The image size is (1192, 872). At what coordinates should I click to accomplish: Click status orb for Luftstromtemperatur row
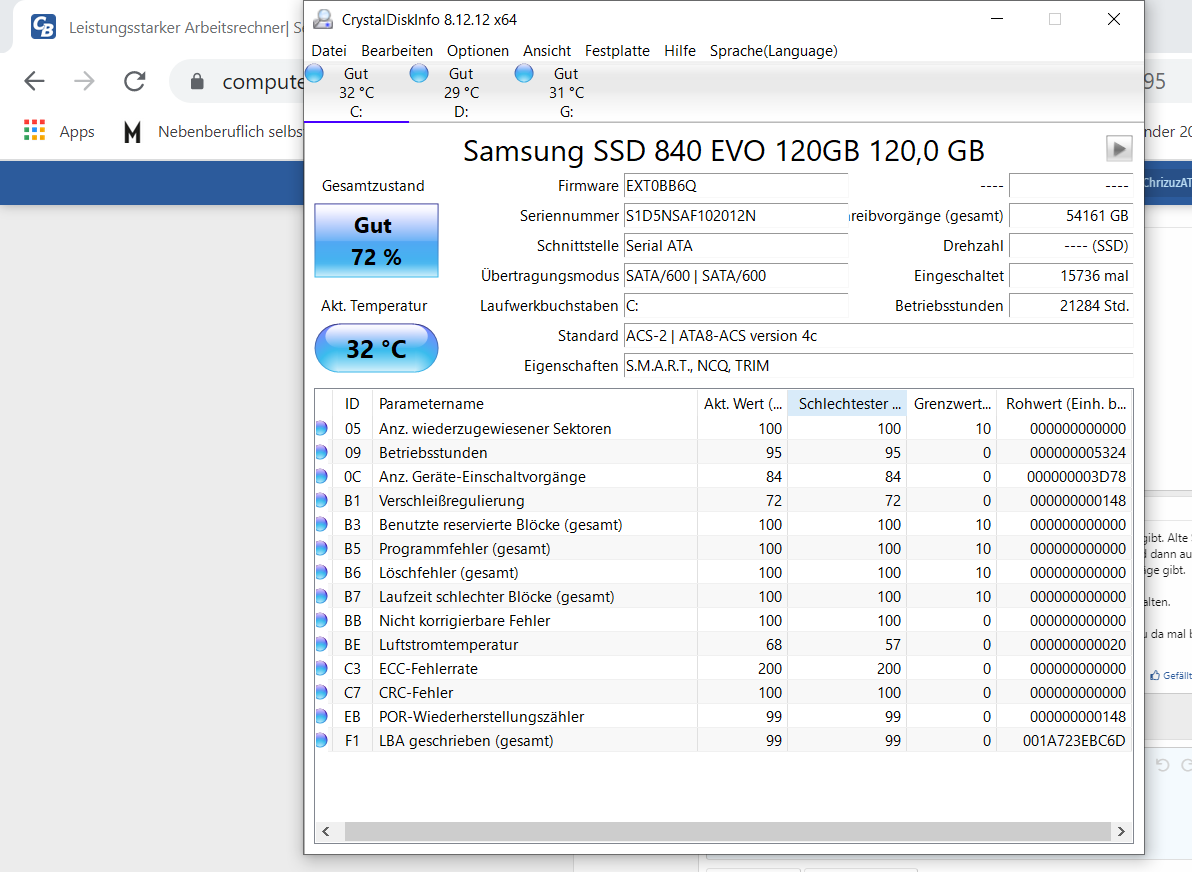click(x=322, y=645)
